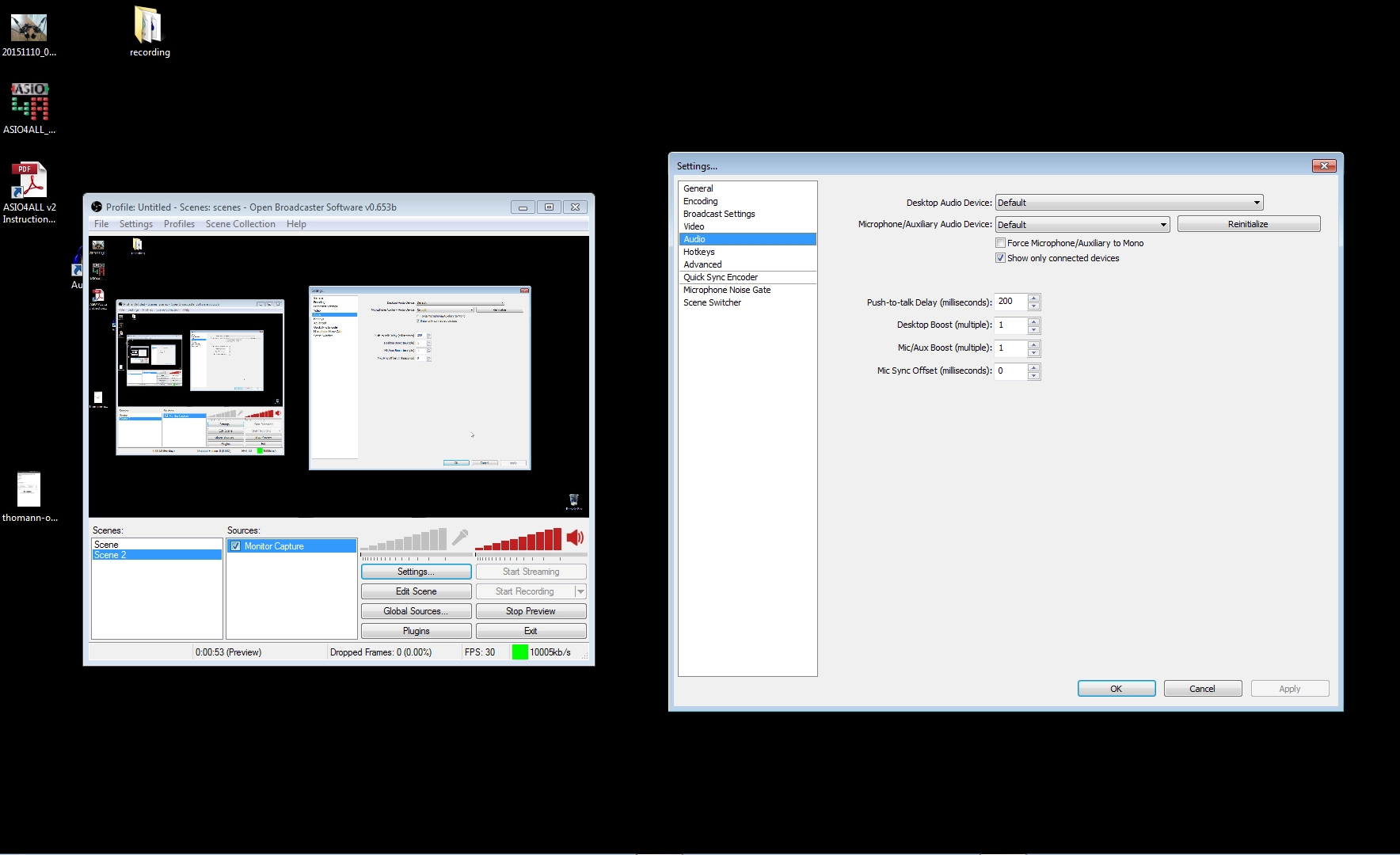This screenshot has height=855, width=1400.
Task: Open Global Sources... button
Action: click(416, 611)
